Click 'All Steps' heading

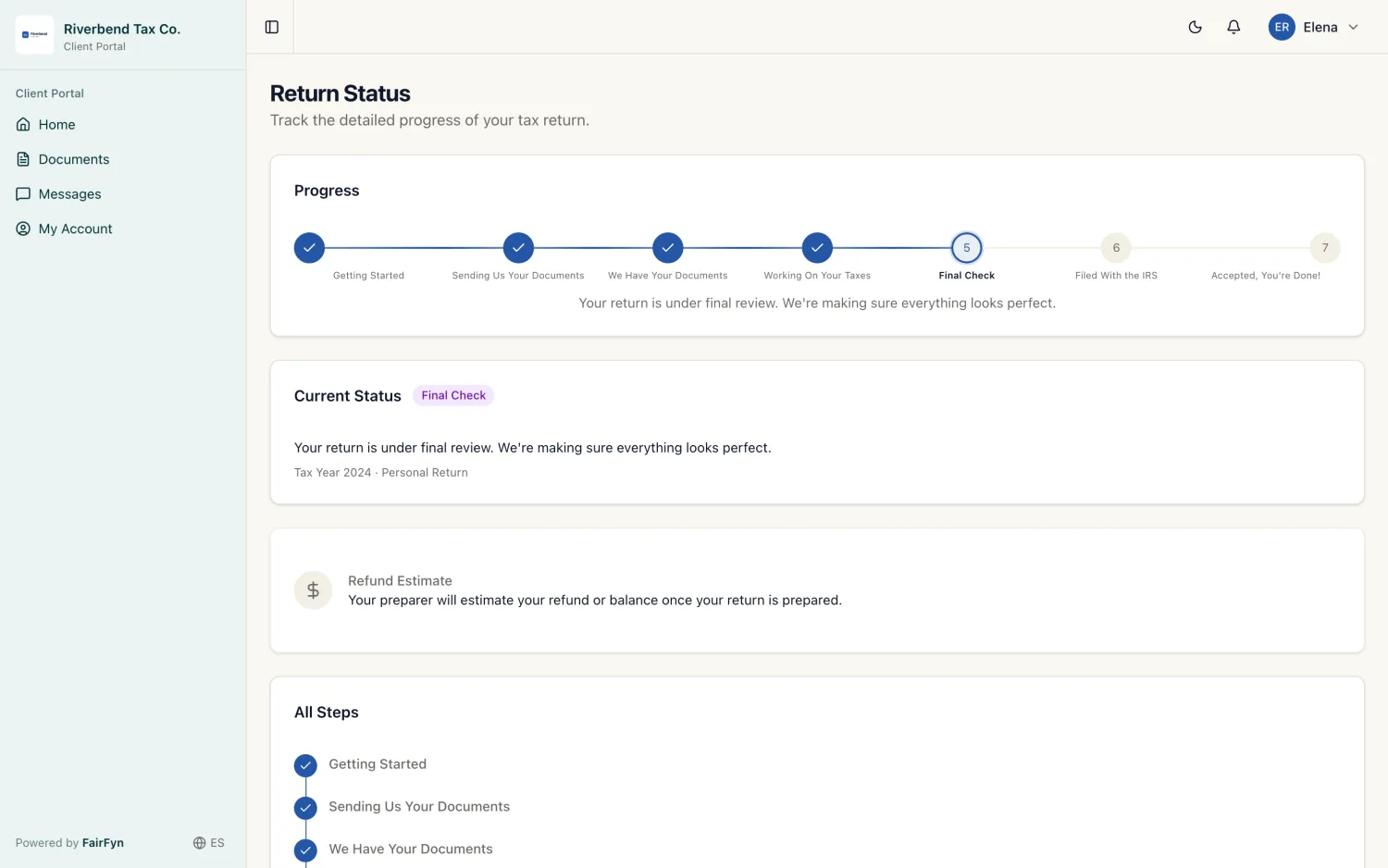[x=327, y=713]
